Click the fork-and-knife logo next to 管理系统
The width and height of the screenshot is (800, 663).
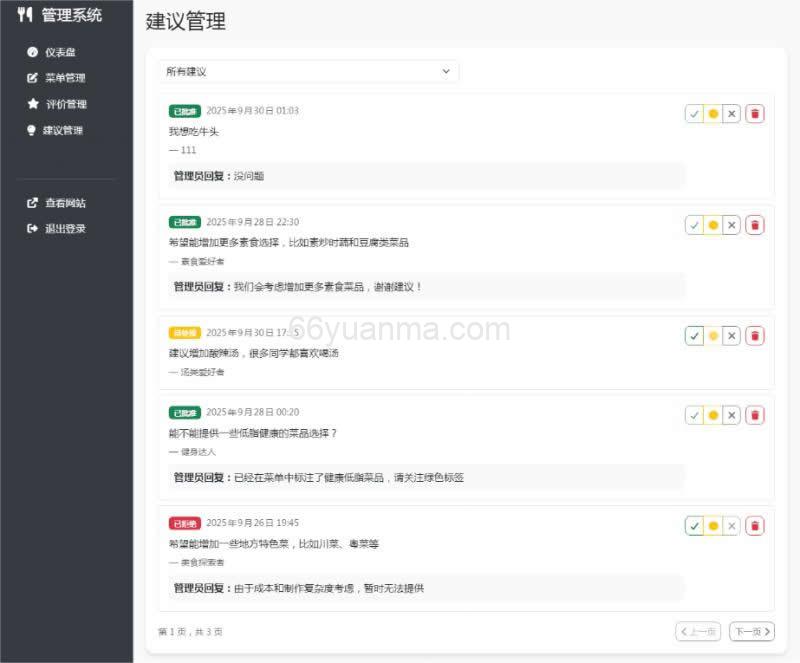tap(24, 15)
